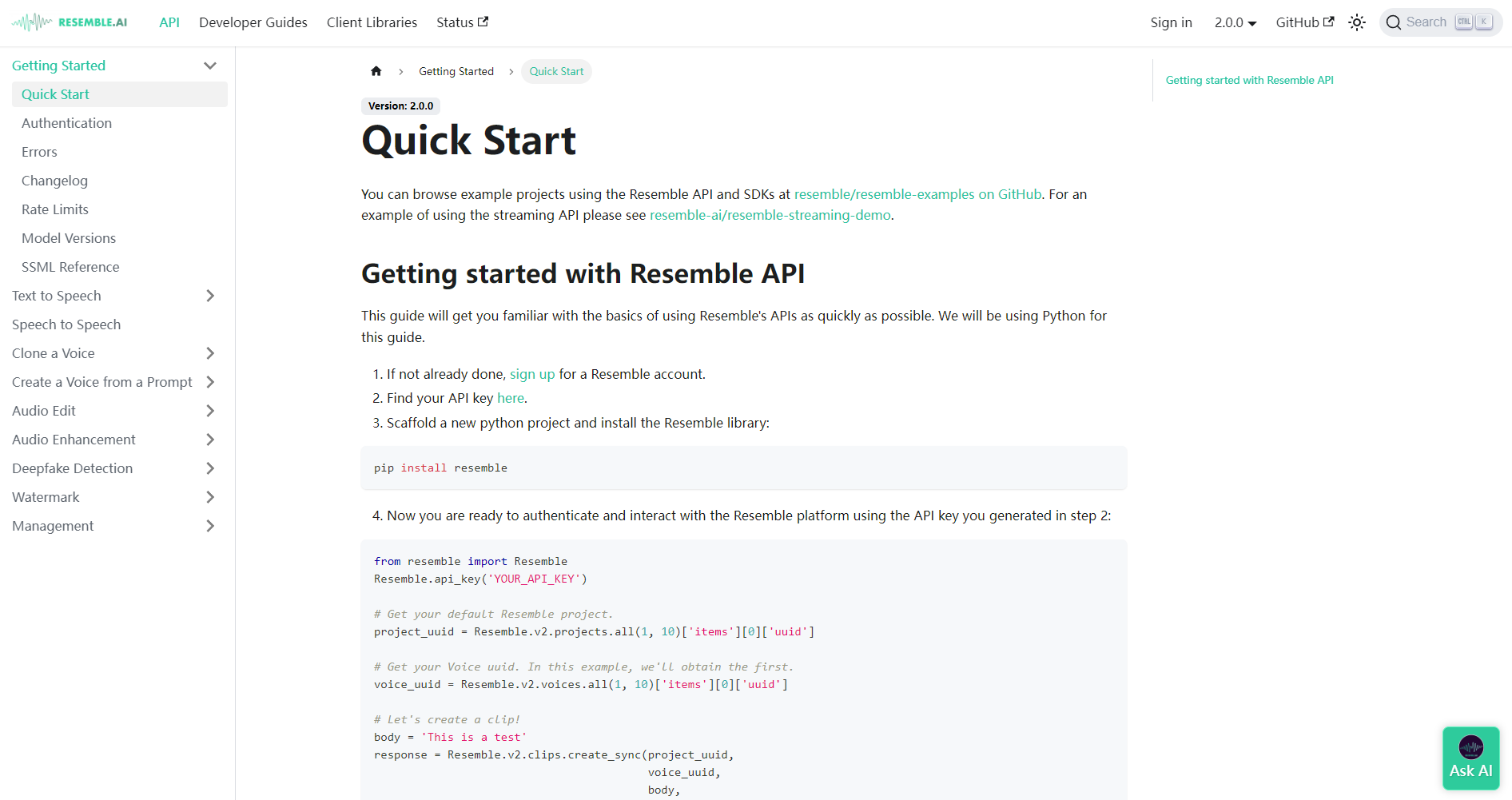Open the GitHub external link

pyautogui.click(x=1304, y=22)
